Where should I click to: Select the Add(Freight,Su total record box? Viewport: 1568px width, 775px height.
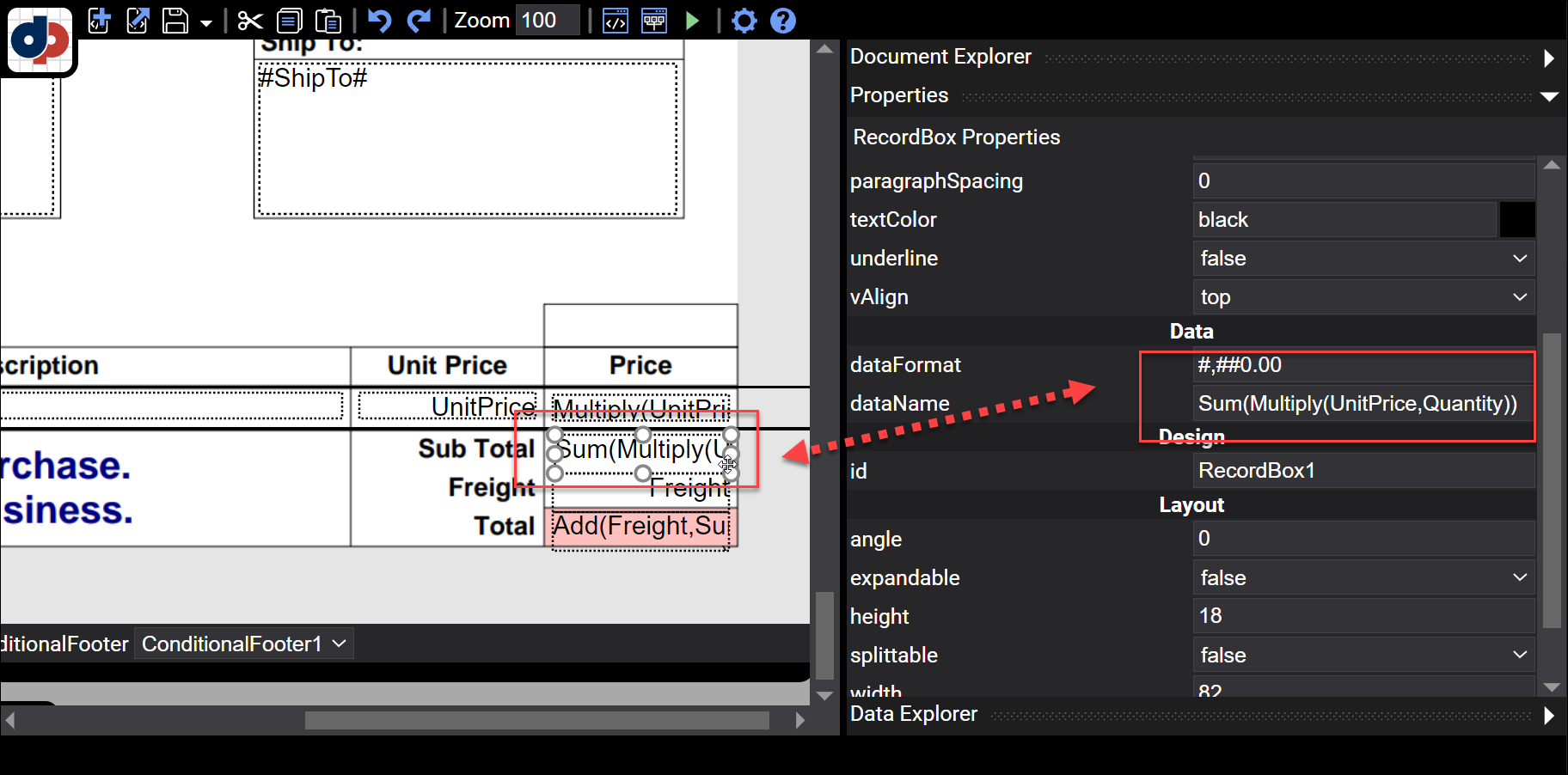(640, 527)
